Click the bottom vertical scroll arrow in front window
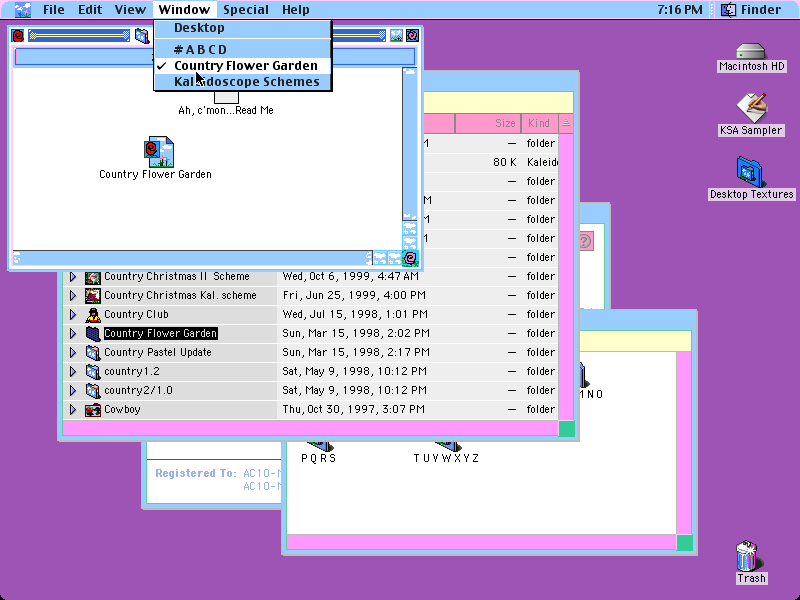The image size is (800, 600). (x=410, y=242)
